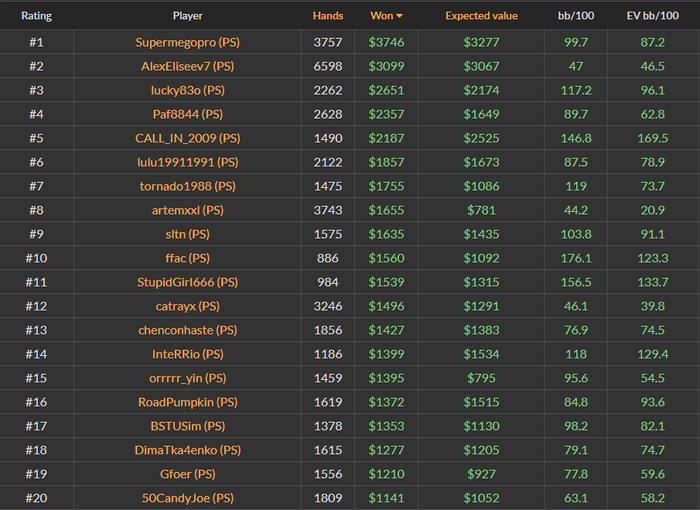
Task: Sort by Expected value header
Action: (482, 16)
